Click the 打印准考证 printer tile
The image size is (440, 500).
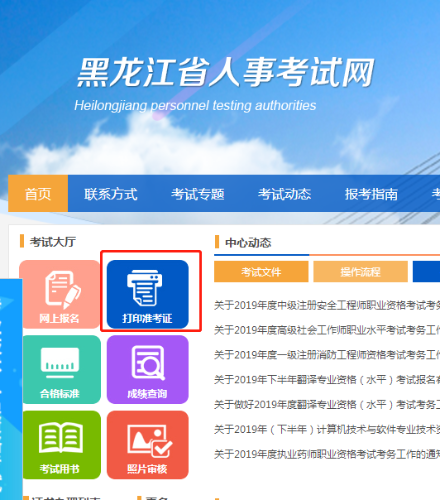[148, 294]
